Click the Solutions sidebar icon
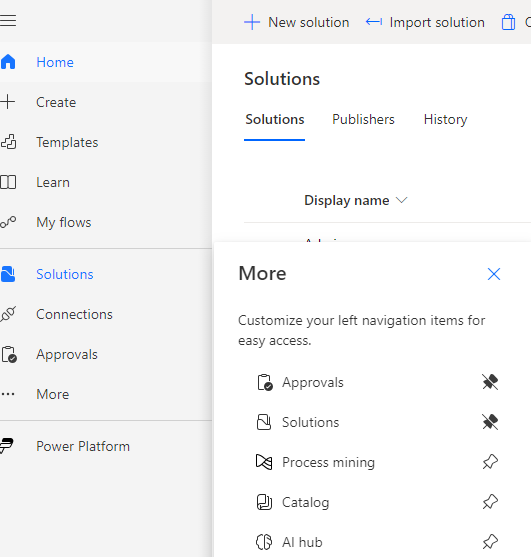 point(8,274)
